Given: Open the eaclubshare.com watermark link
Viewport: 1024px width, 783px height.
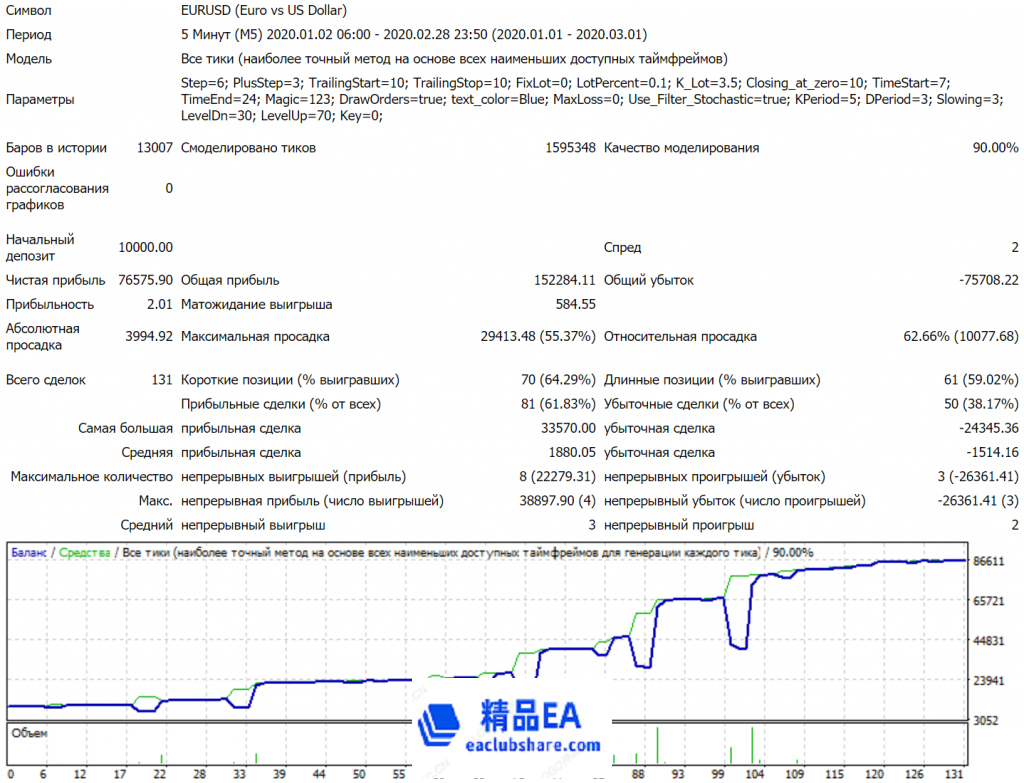Looking at the screenshot, I should point(534,745).
